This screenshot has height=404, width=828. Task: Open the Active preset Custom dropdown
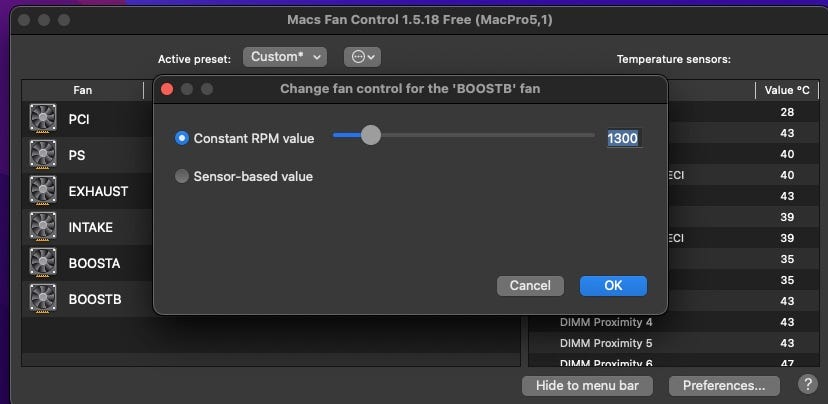[285, 58]
